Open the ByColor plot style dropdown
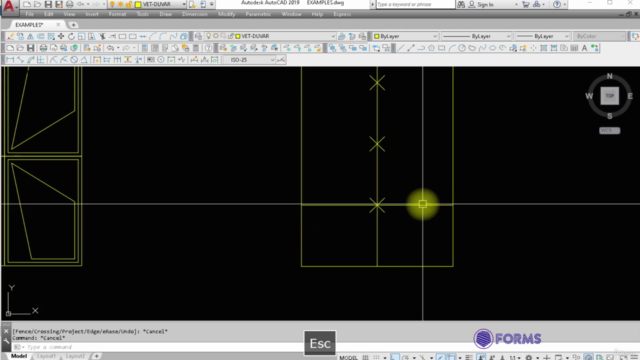 point(599,36)
